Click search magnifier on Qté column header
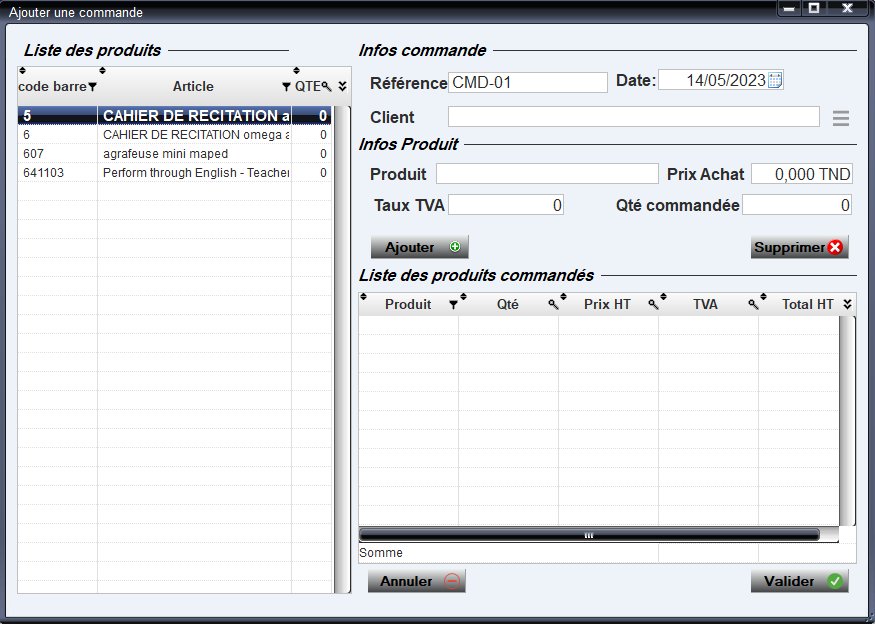875x624 pixels. tap(552, 305)
